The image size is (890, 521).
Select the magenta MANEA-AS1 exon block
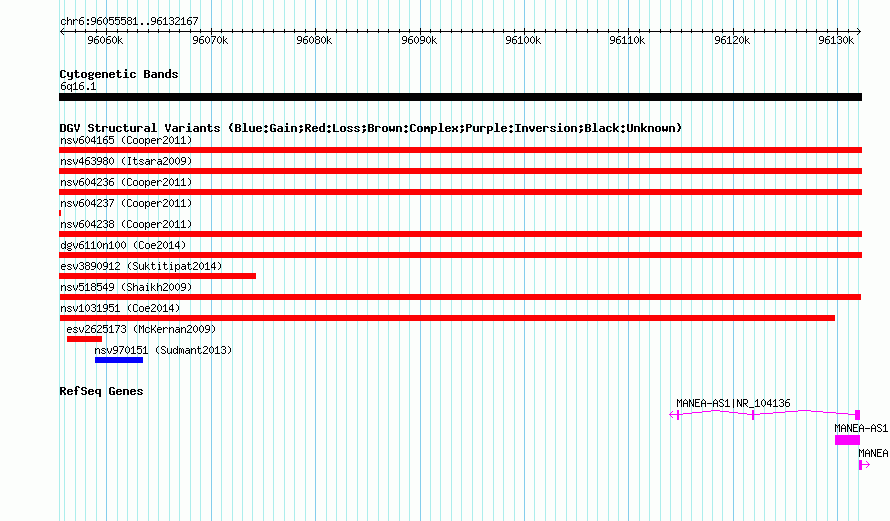coord(847,440)
